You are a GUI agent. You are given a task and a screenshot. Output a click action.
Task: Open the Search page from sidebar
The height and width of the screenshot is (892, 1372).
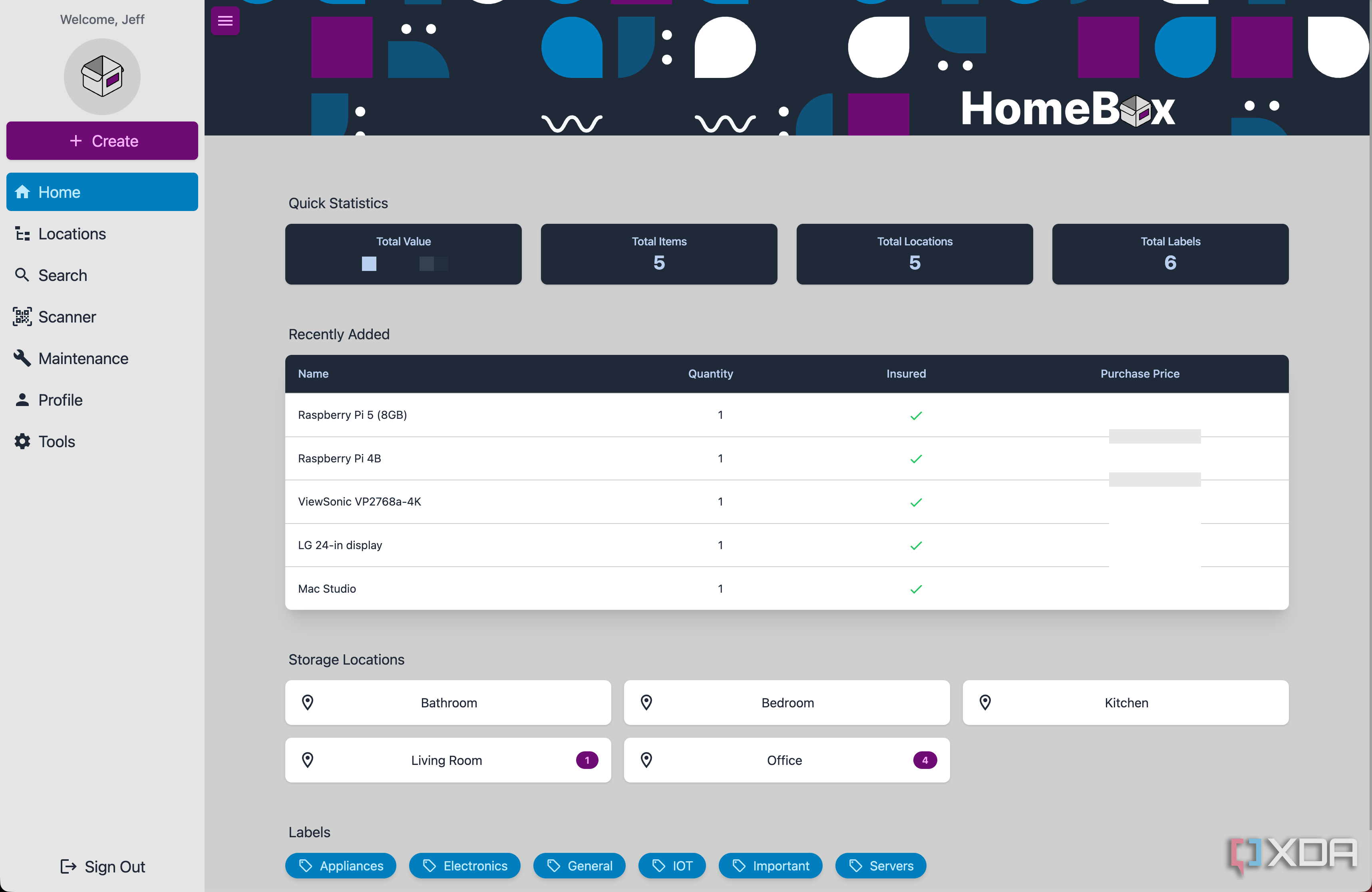point(102,275)
